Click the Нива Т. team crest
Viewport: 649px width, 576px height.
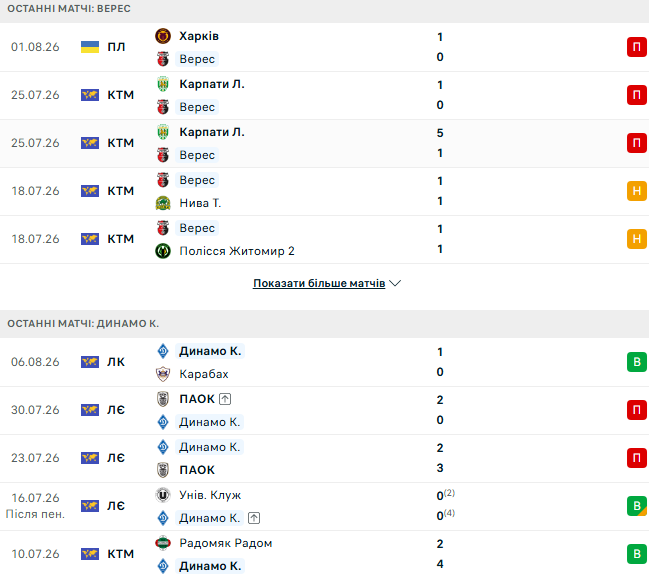click(x=163, y=203)
